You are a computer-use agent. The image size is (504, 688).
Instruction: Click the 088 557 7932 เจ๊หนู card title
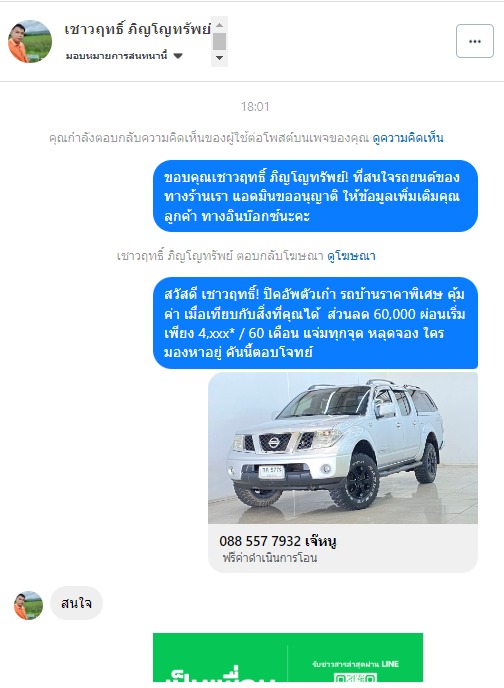click(x=278, y=541)
